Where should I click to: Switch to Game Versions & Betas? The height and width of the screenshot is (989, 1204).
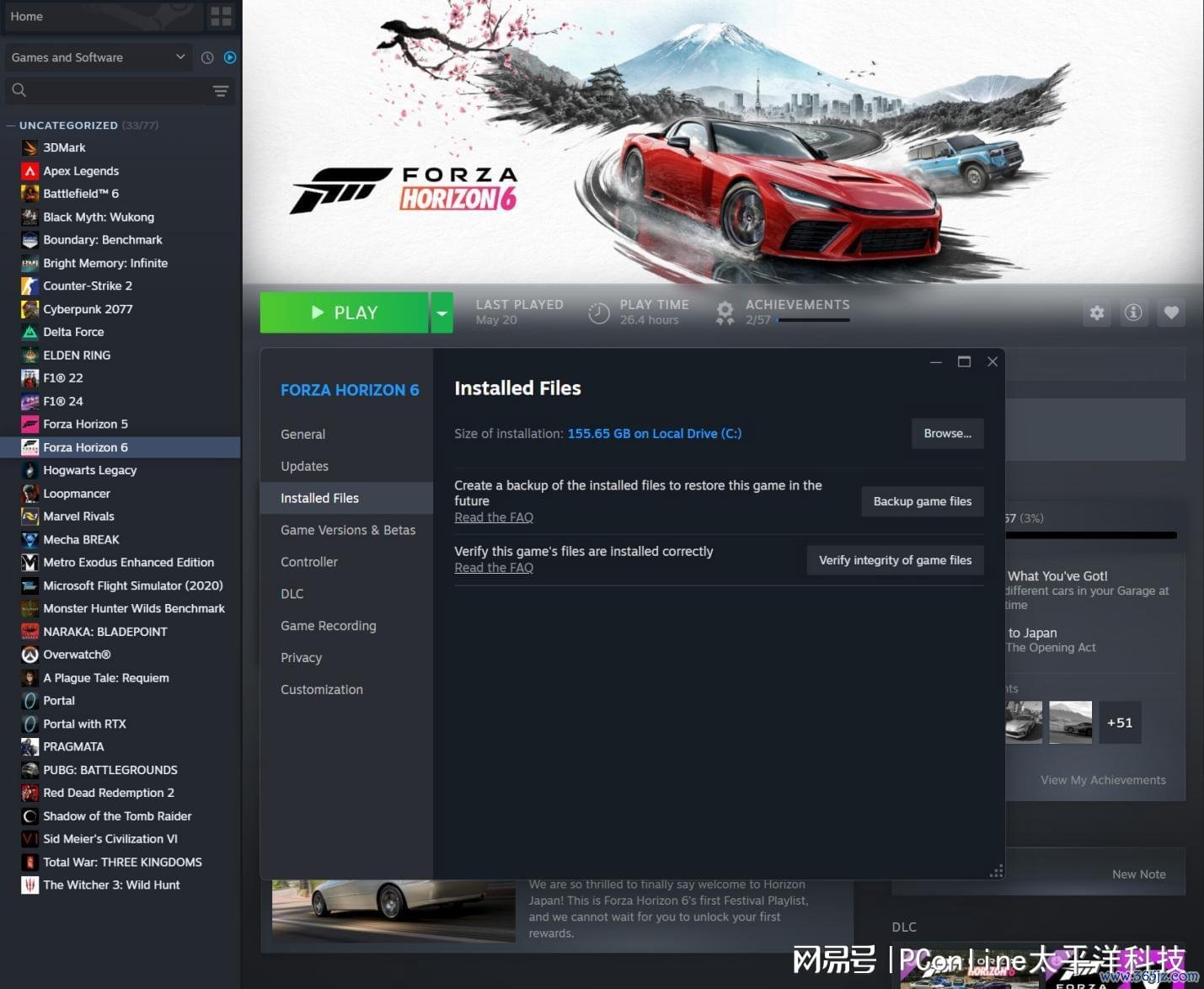coord(346,530)
